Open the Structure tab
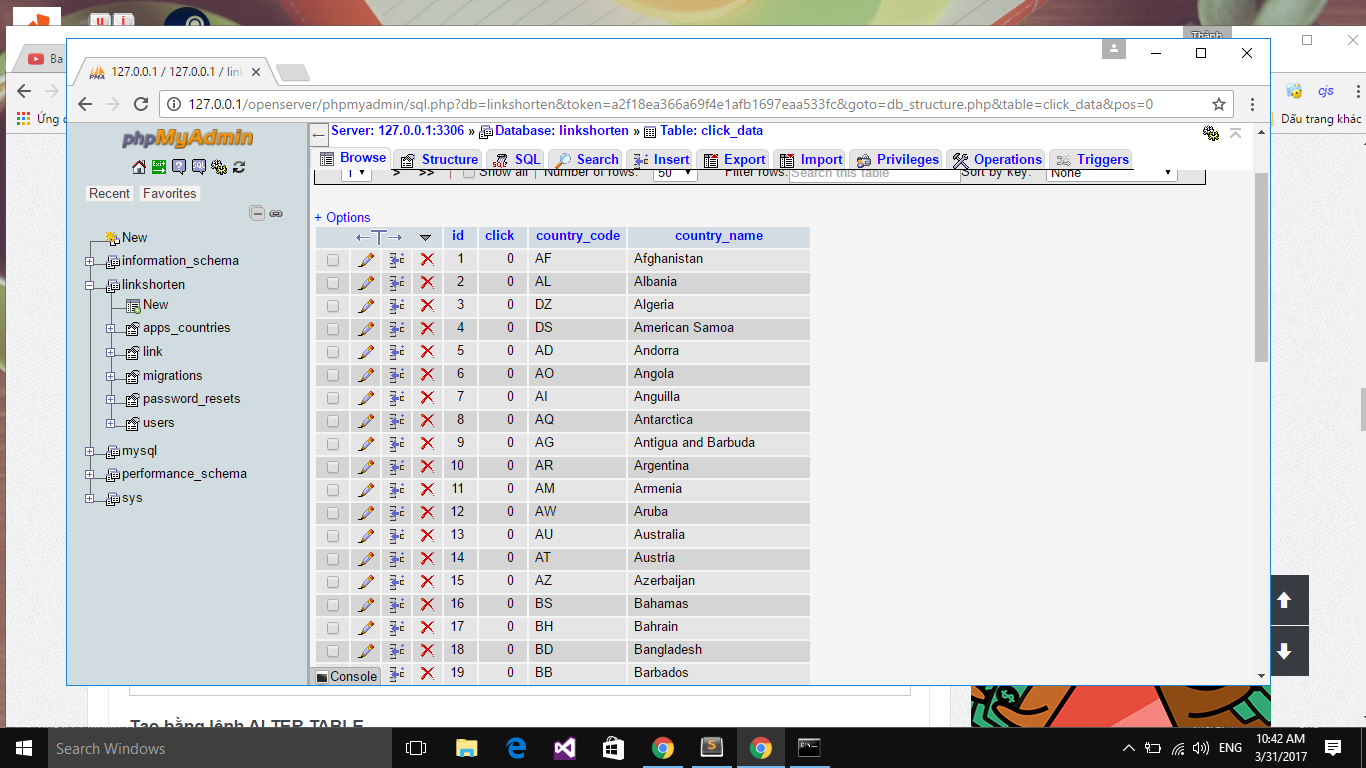1366x768 pixels. click(x=438, y=159)
